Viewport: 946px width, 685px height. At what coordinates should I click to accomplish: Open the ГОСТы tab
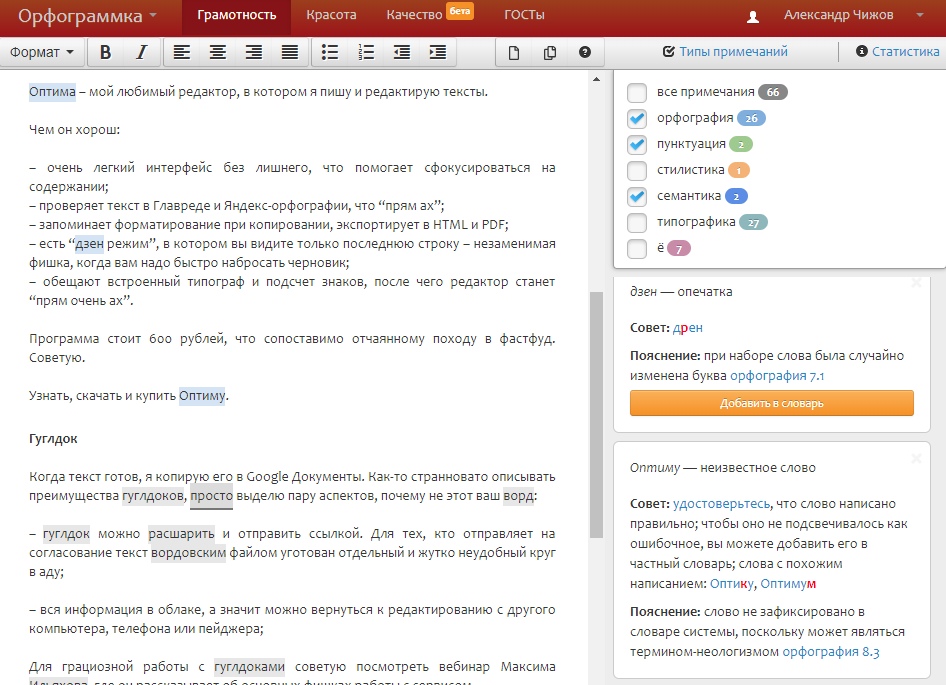[524, 15]
